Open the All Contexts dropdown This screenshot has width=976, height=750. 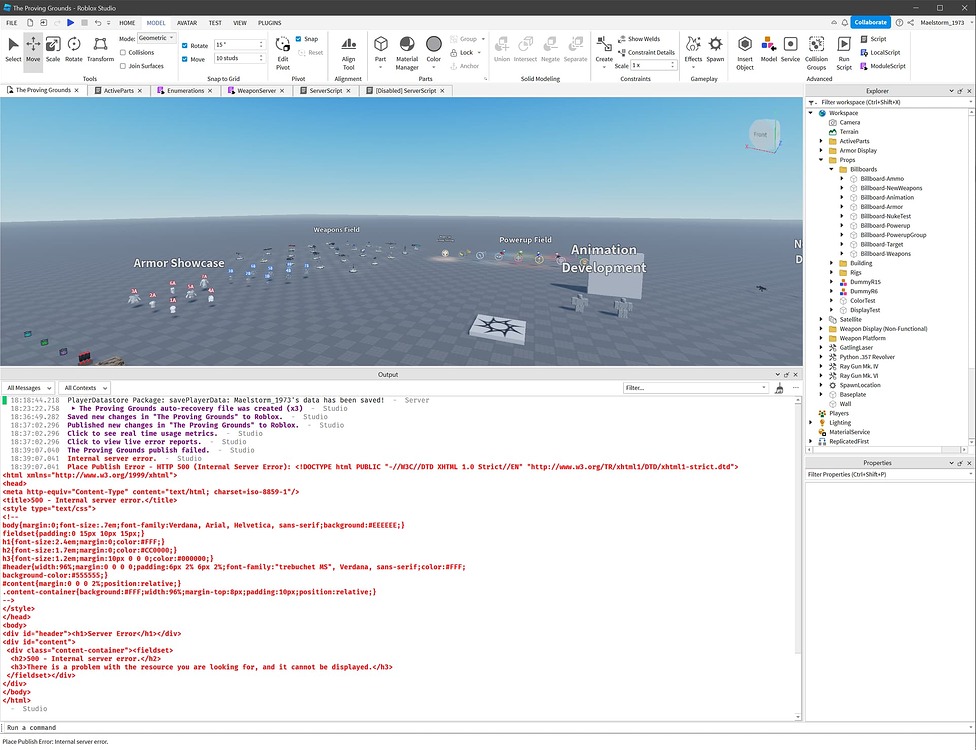point(85,388)
